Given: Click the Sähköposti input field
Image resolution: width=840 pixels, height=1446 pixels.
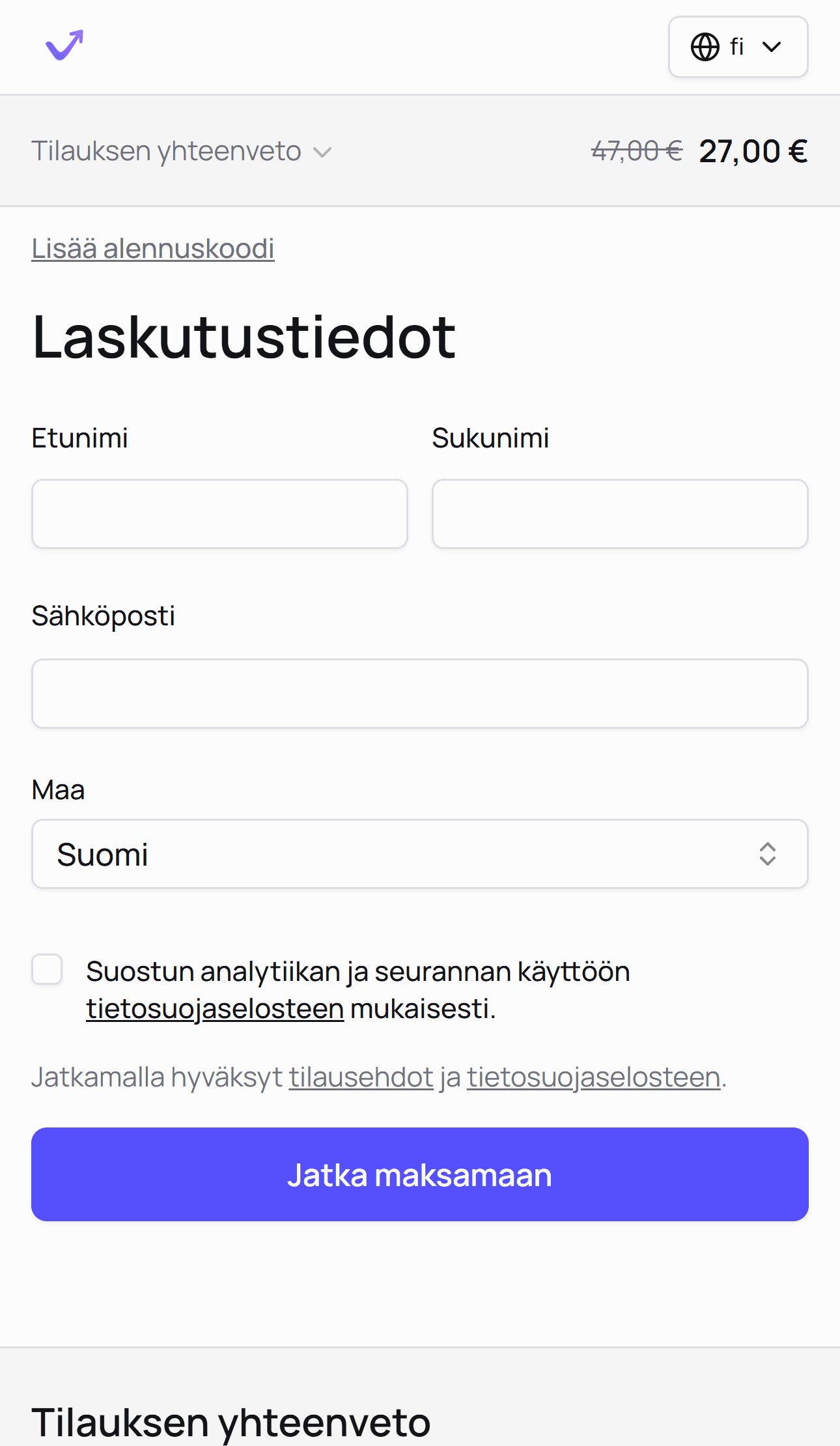Looking at the screenshot, I should [420, 693].
